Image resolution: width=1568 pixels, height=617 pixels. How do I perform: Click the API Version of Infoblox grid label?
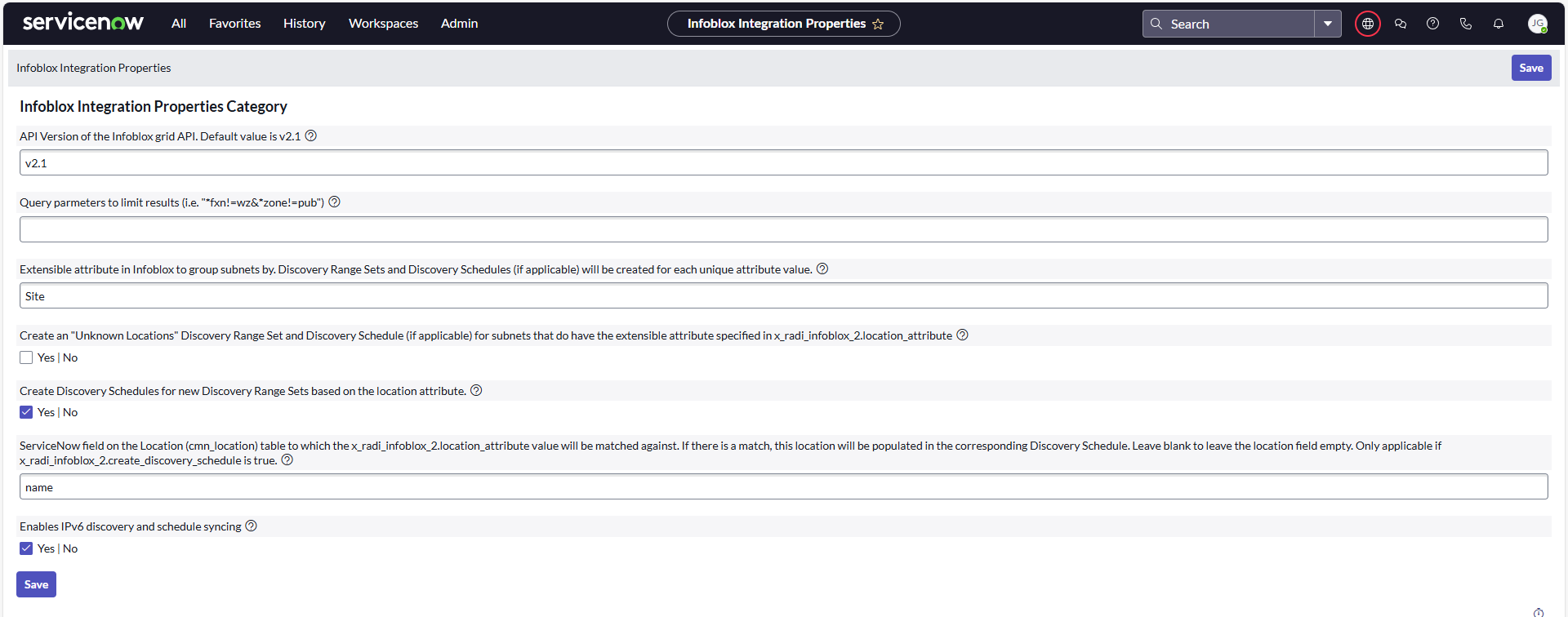pyautogui.click(x=160, y=136)
